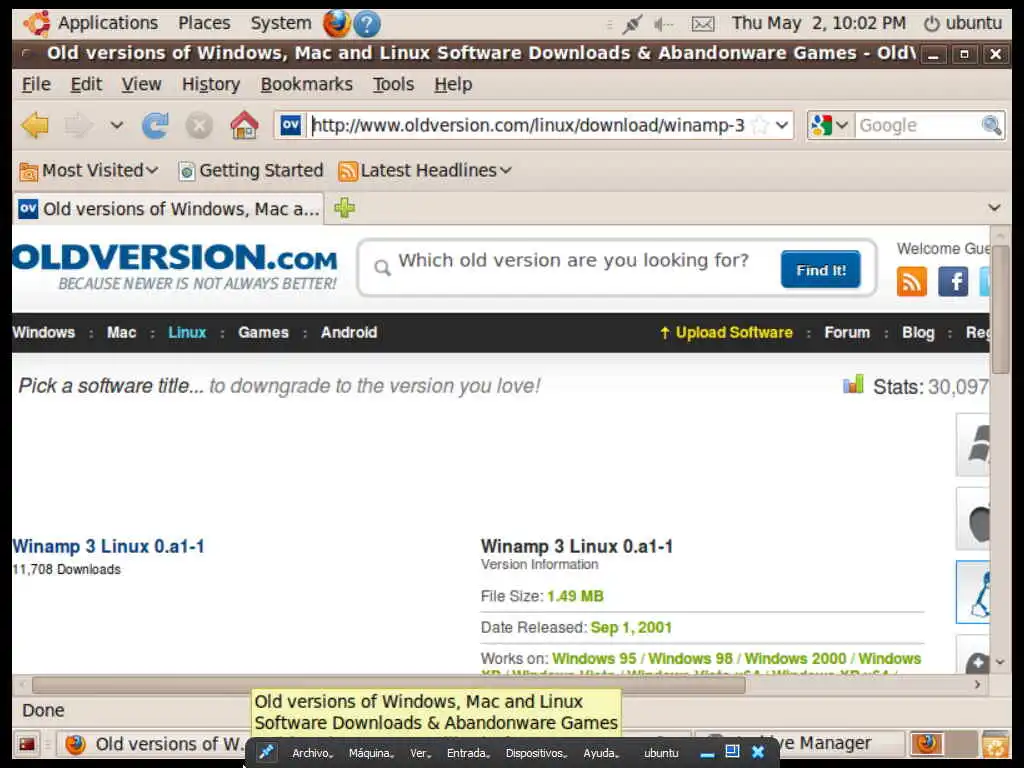Bookmark this page with the star icon
The image size is (1024, 768).
[760, 125]
